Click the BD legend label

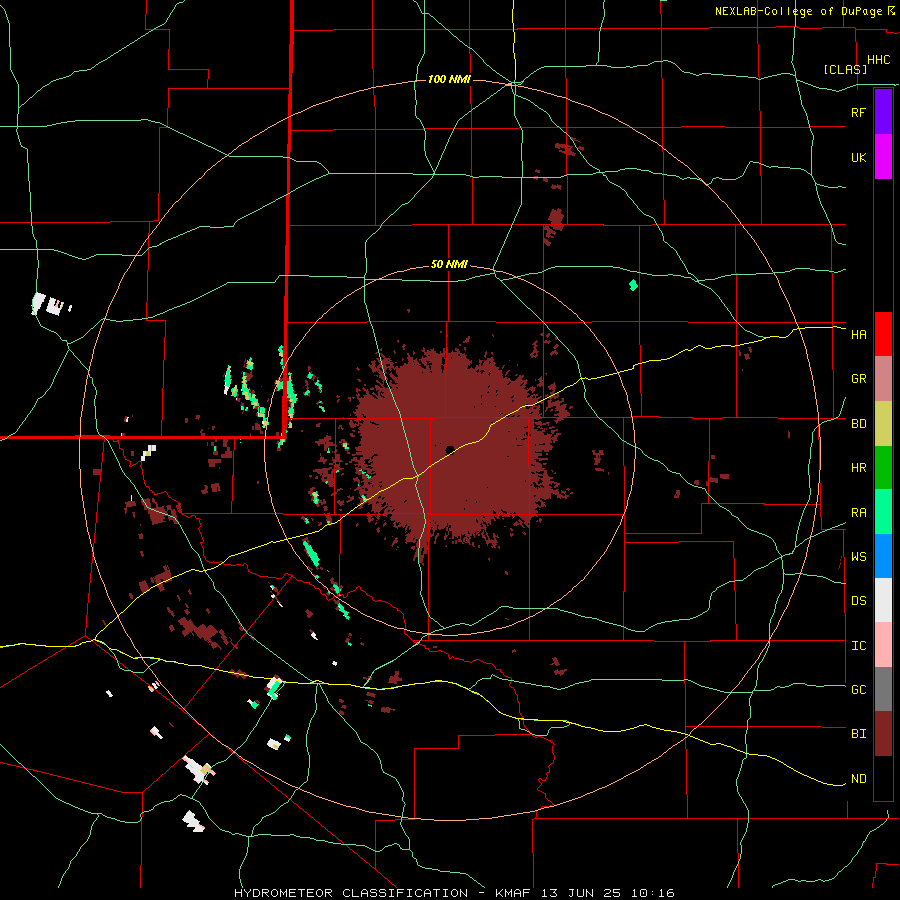(858, 424)
